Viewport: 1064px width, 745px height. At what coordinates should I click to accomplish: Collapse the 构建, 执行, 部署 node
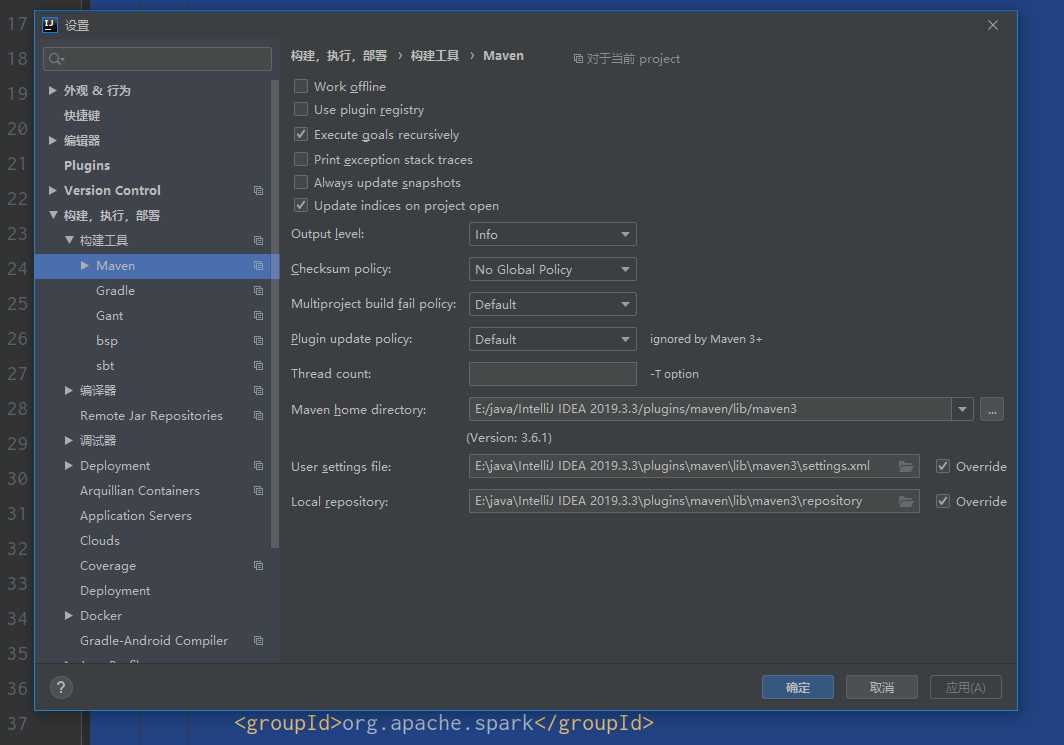click(x=53, y=215)
